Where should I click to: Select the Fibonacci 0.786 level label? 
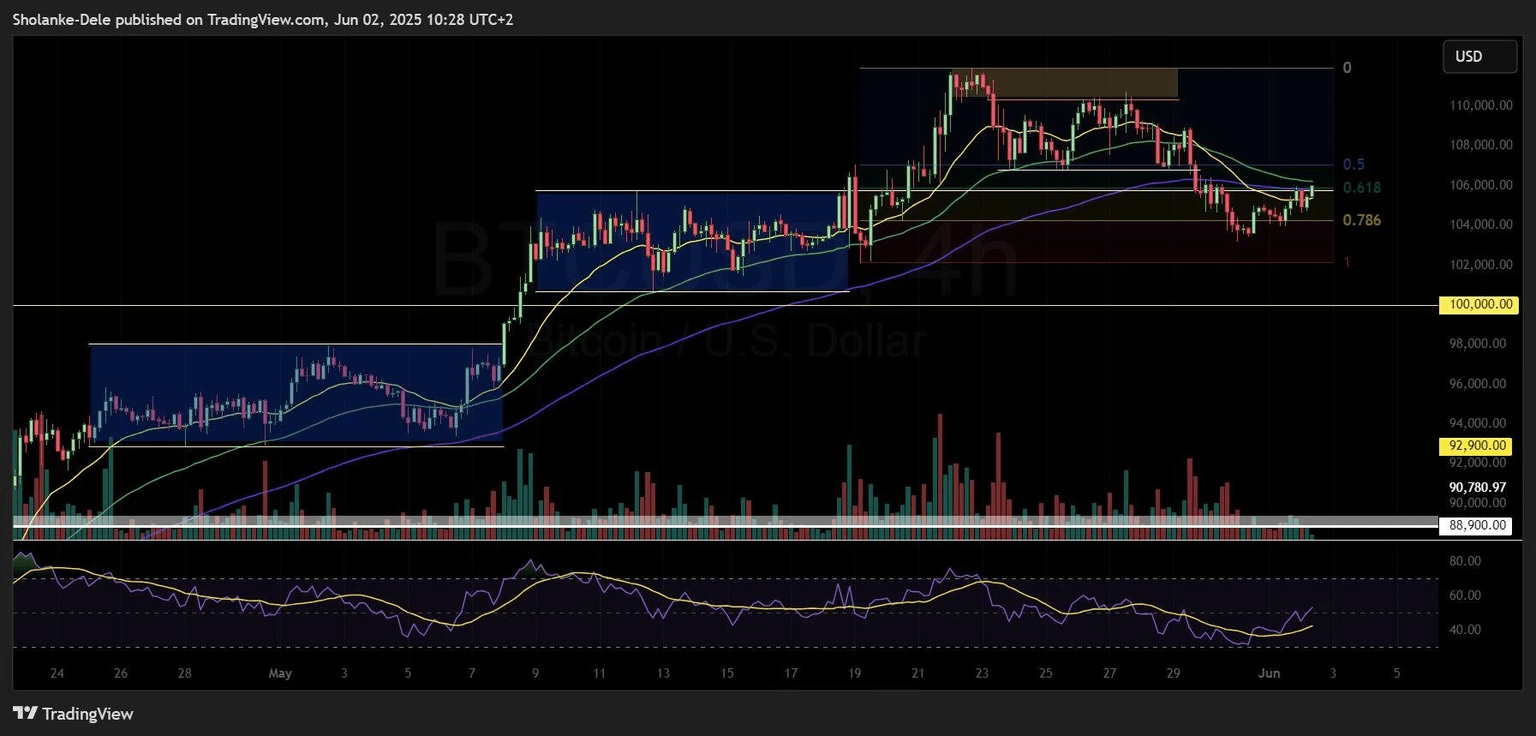pos(1361,220)
